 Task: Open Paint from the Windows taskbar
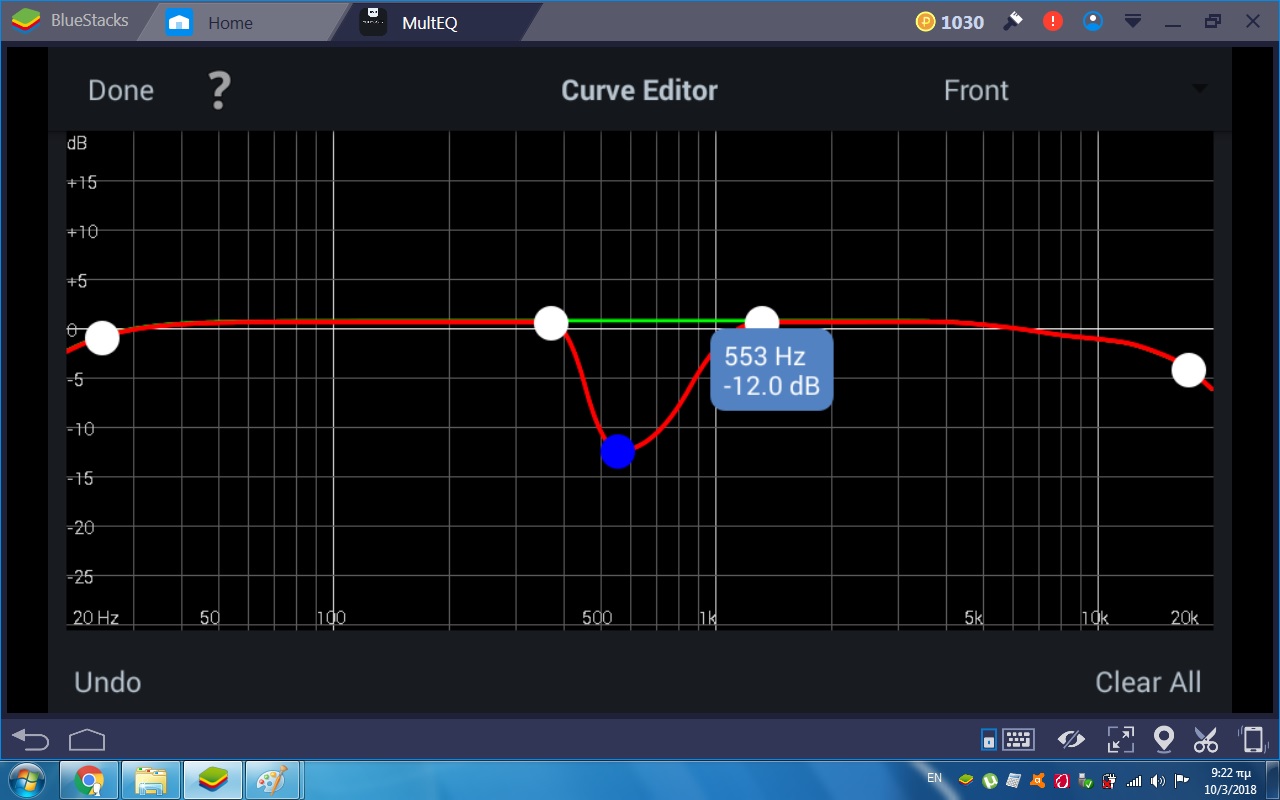click(x=272, y=779)
